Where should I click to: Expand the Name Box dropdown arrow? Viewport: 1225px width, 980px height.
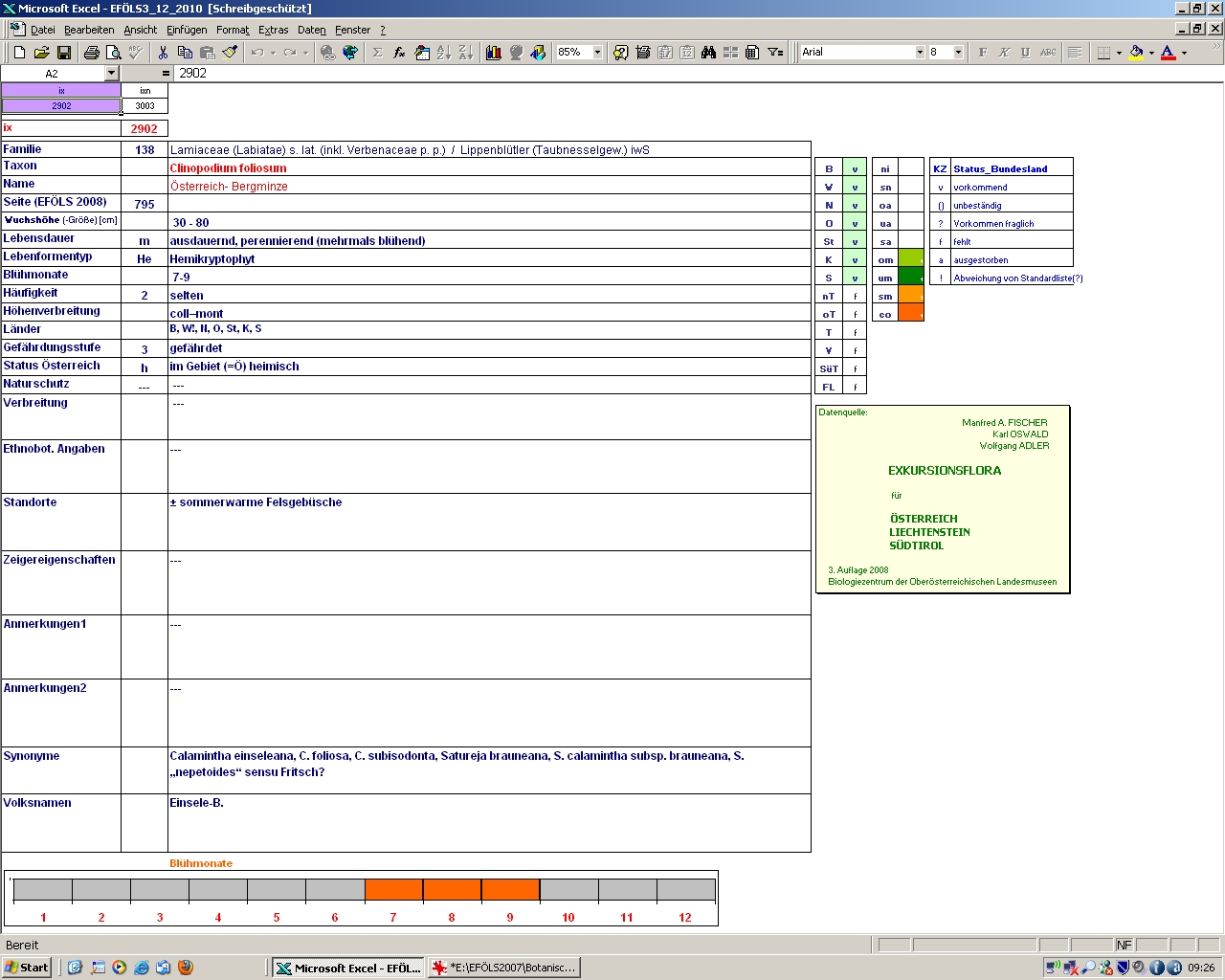click(111, 74)
